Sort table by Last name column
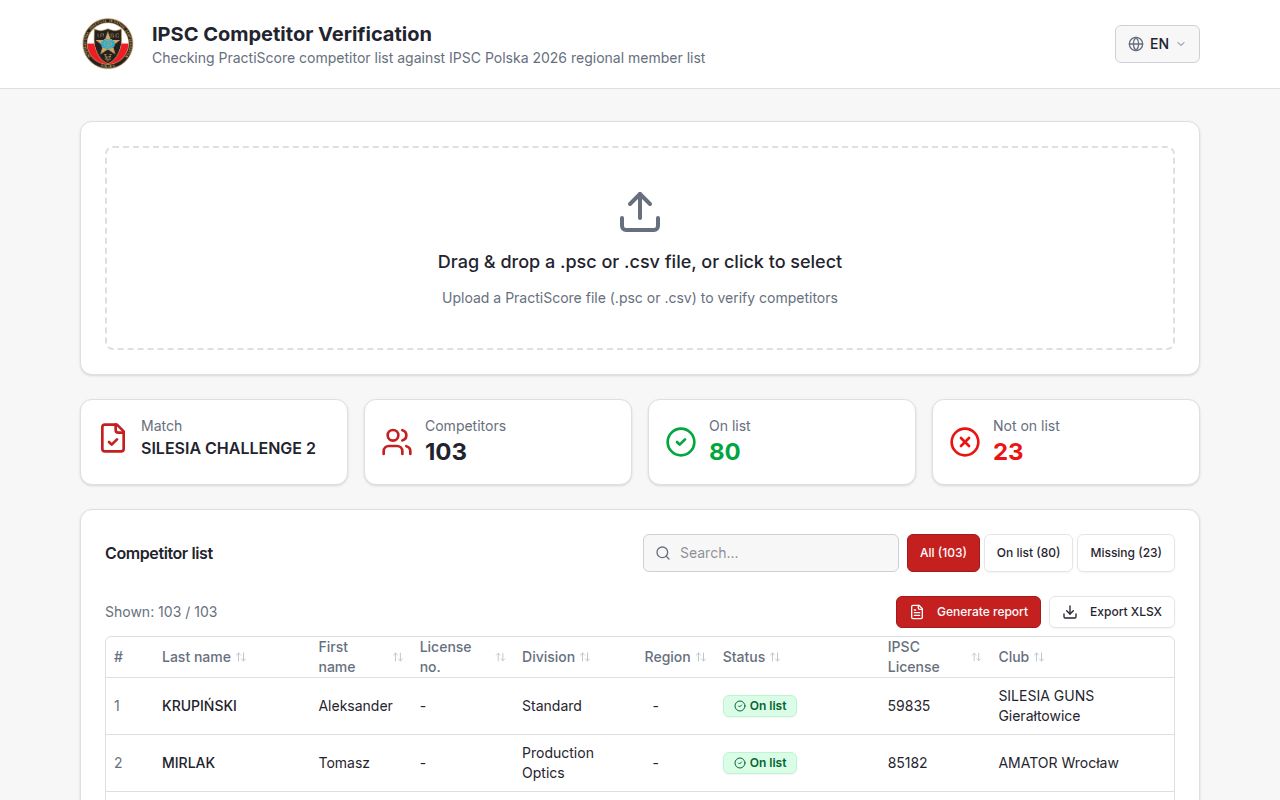 [x=204, y=657]
